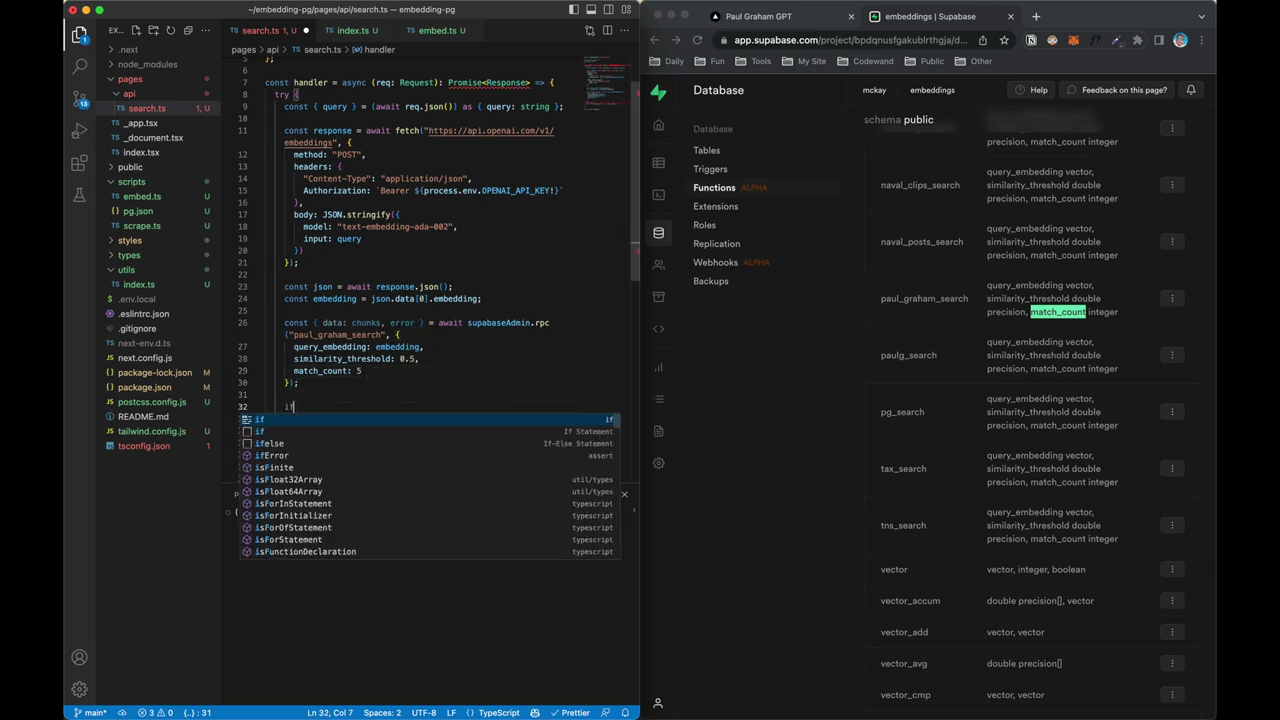The image size is (1280, 720).
Task: Open the Search view in VS Code
Action: coord(80,66)
